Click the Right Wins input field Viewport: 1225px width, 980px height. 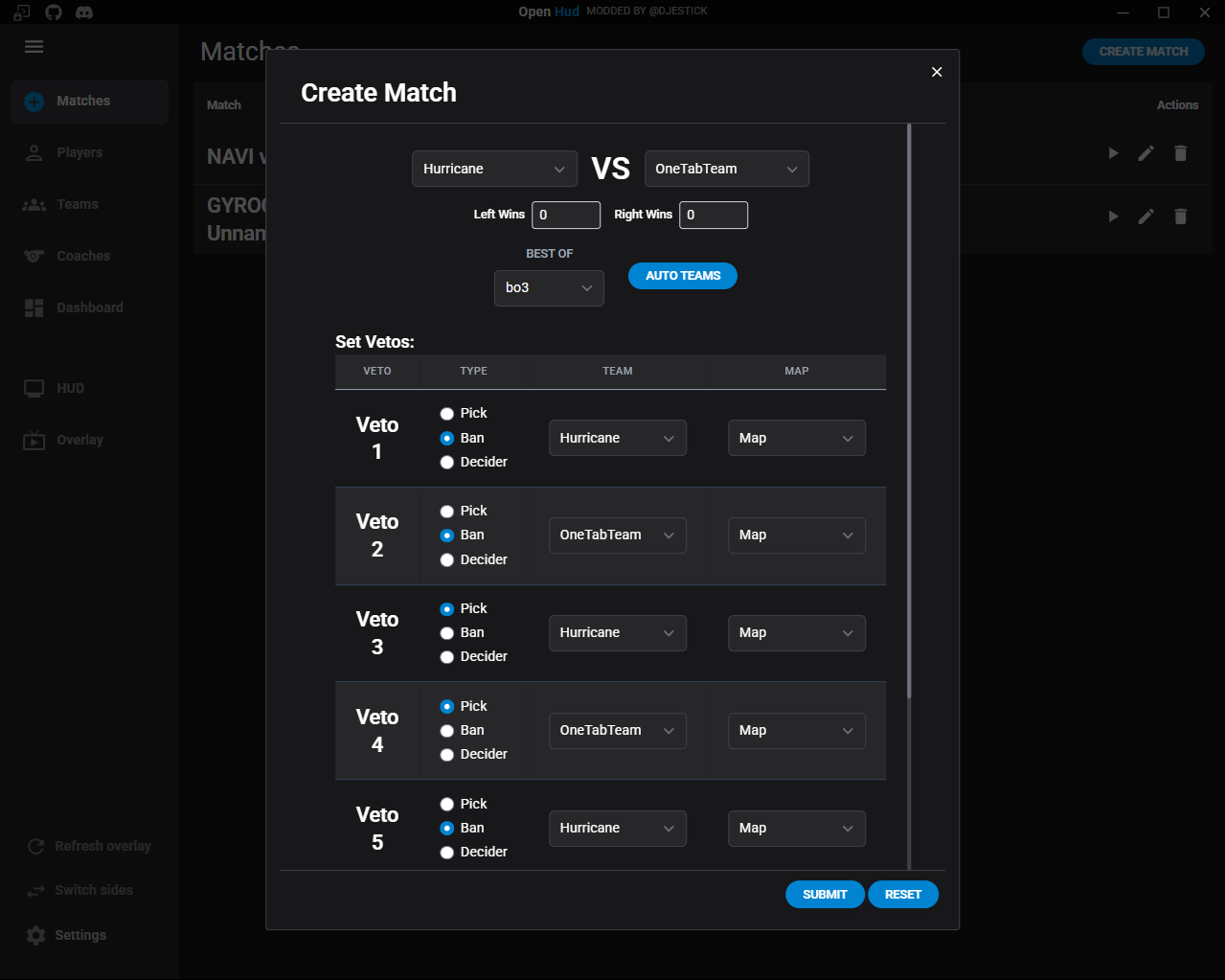[x=714, y=216]
